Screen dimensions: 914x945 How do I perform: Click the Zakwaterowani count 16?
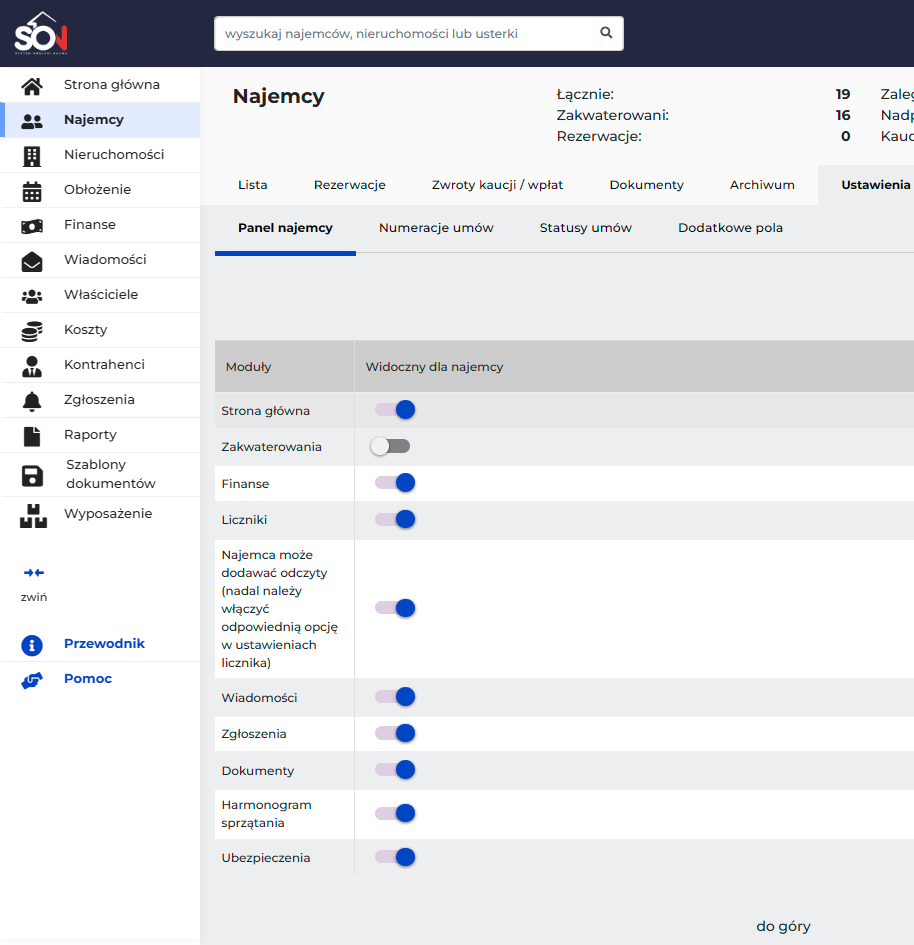842,115
